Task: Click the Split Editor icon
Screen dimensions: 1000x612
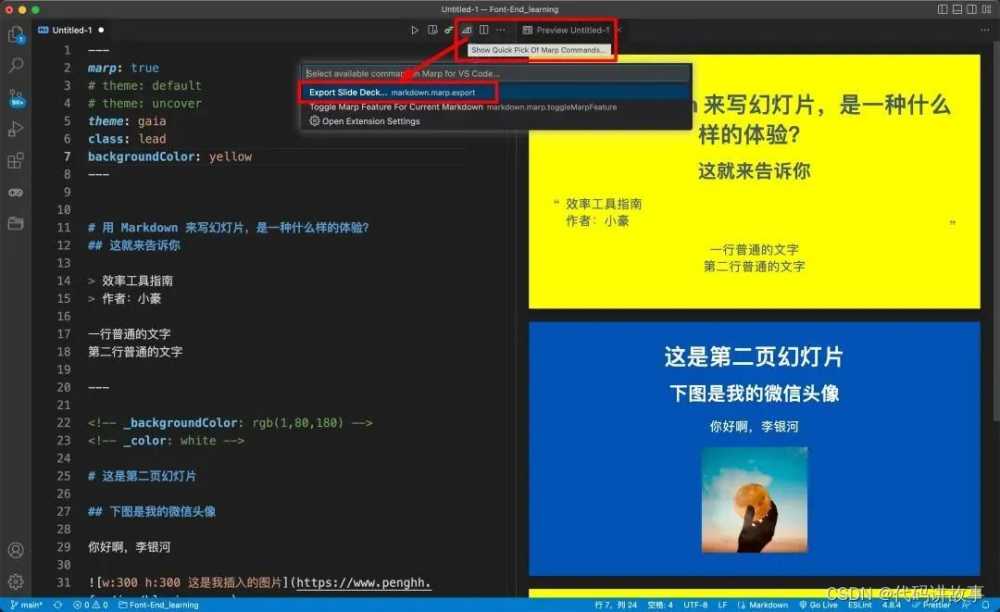Action: tap(483, 30)
